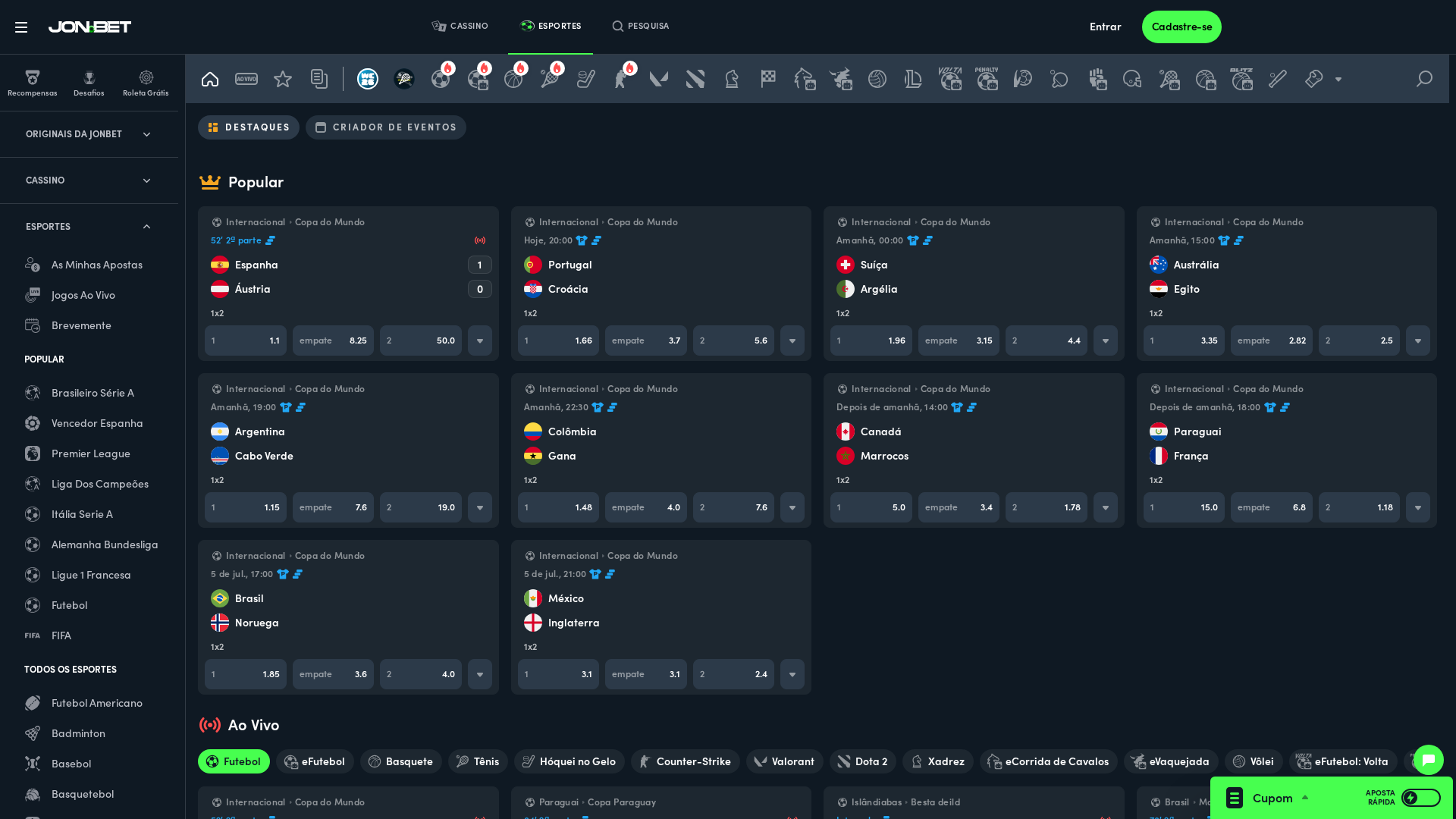Image resolution: width=1456 pixels, height=819 pixels.
Task: Switch to Destaques tab
Action: pyautogui.click(x=249, y=127)
